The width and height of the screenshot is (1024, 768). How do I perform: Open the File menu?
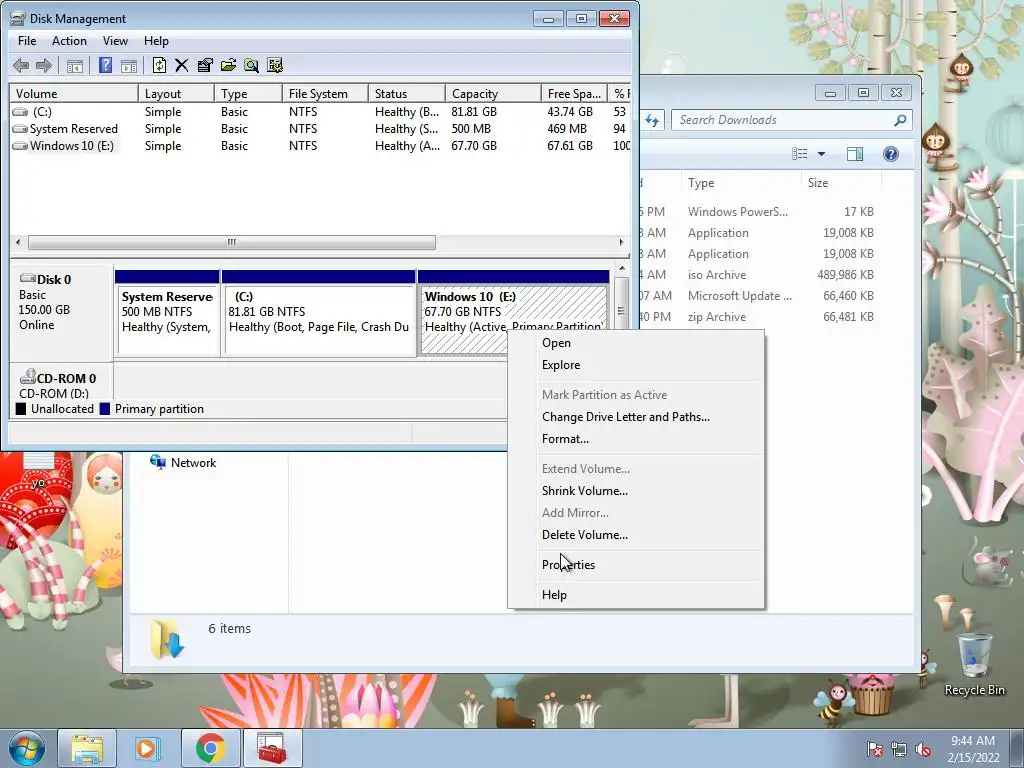pos(27,40)
